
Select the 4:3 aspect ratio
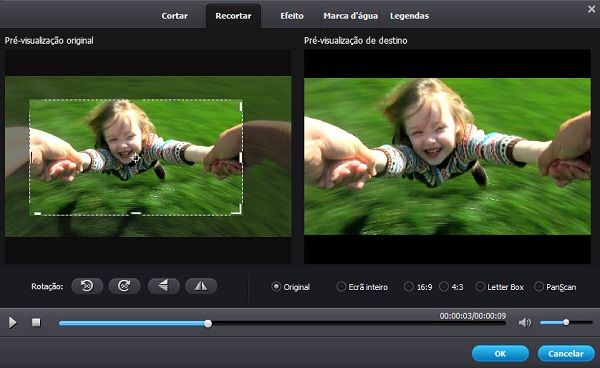(x=452, y=287)
